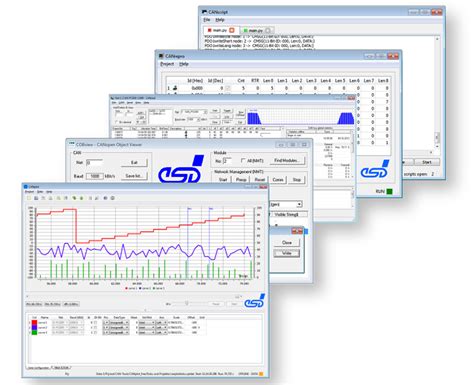Image resolution: width=474 pixels, height=385 pixels.
Task: Click the Close button in small dialog
Action: pyautogui.click(x=287, y=243)
